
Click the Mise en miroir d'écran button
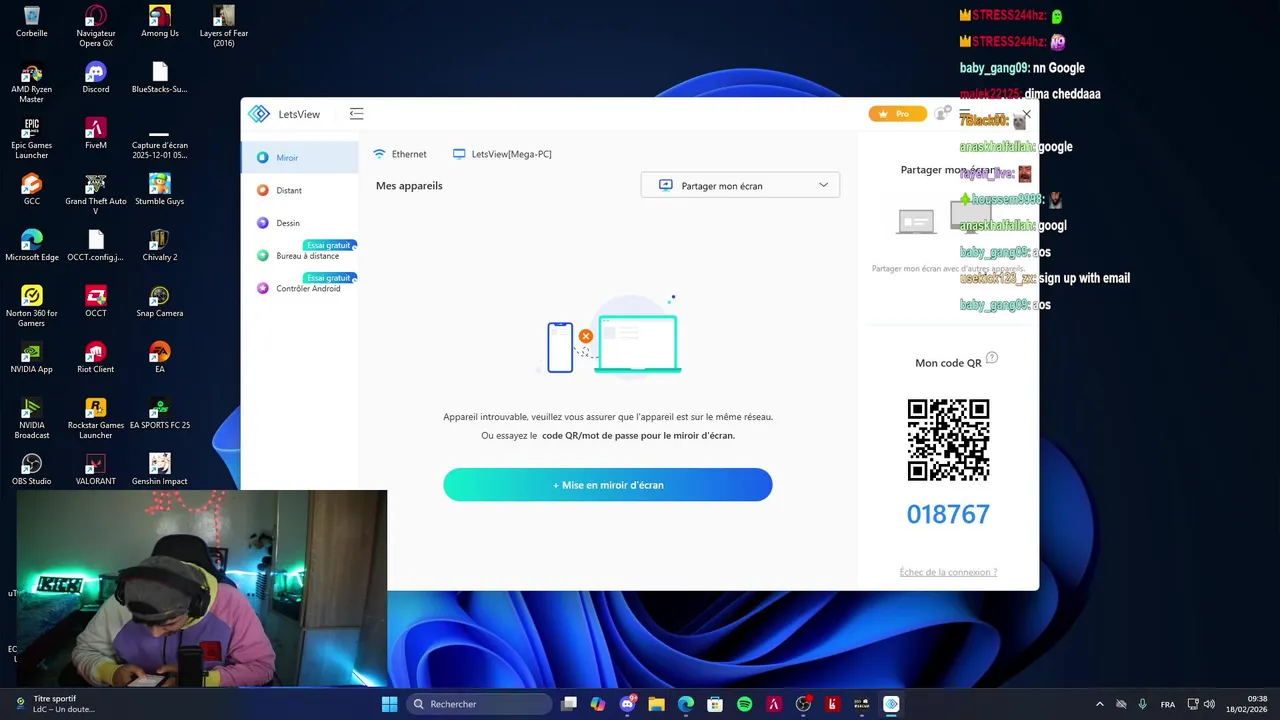click(608, 485)
